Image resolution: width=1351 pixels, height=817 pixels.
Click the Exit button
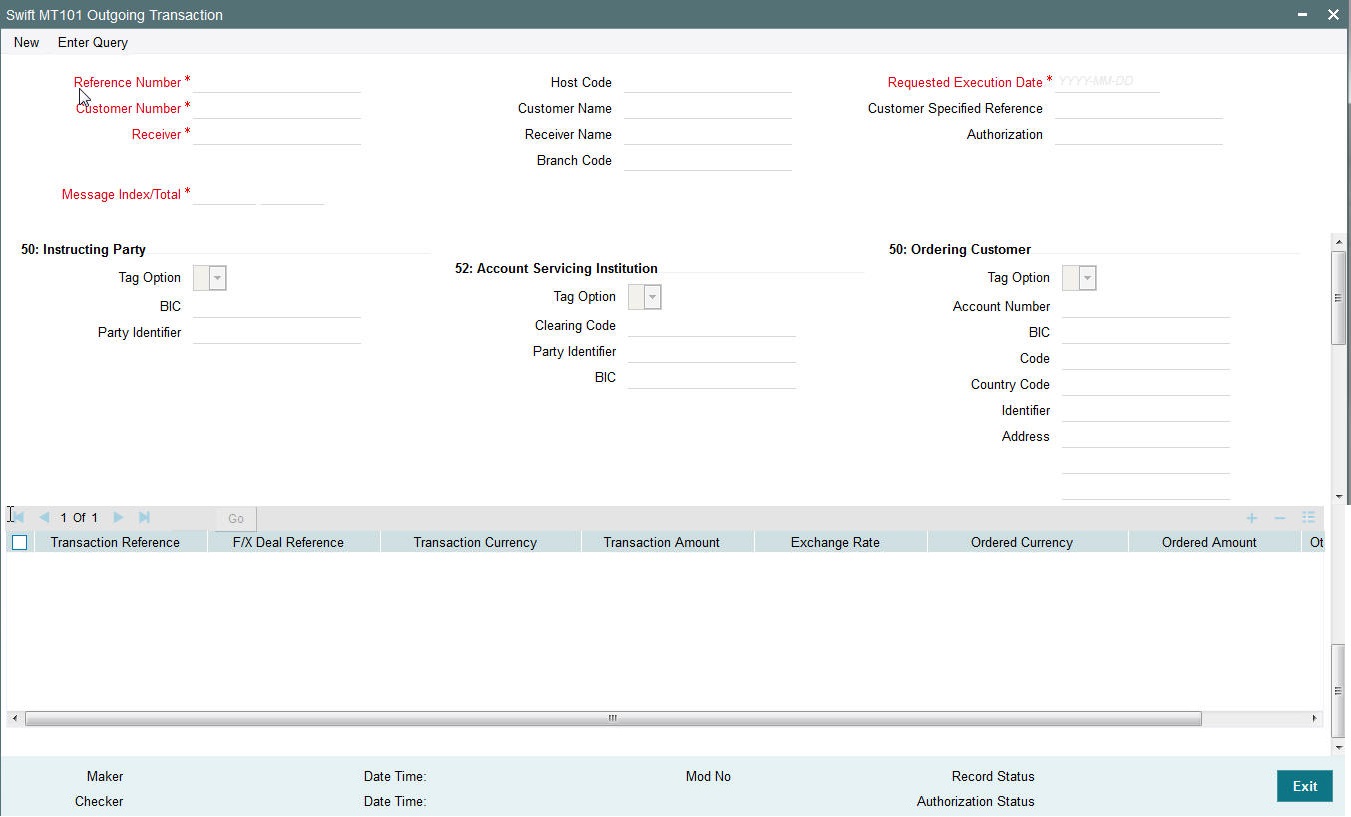coord(1305,786)
